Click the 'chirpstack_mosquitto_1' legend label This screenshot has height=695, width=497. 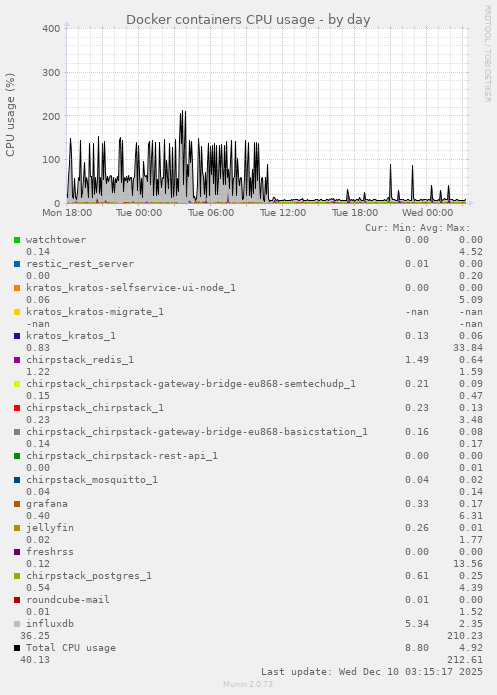pyautogui.click(x=92, y=480)
